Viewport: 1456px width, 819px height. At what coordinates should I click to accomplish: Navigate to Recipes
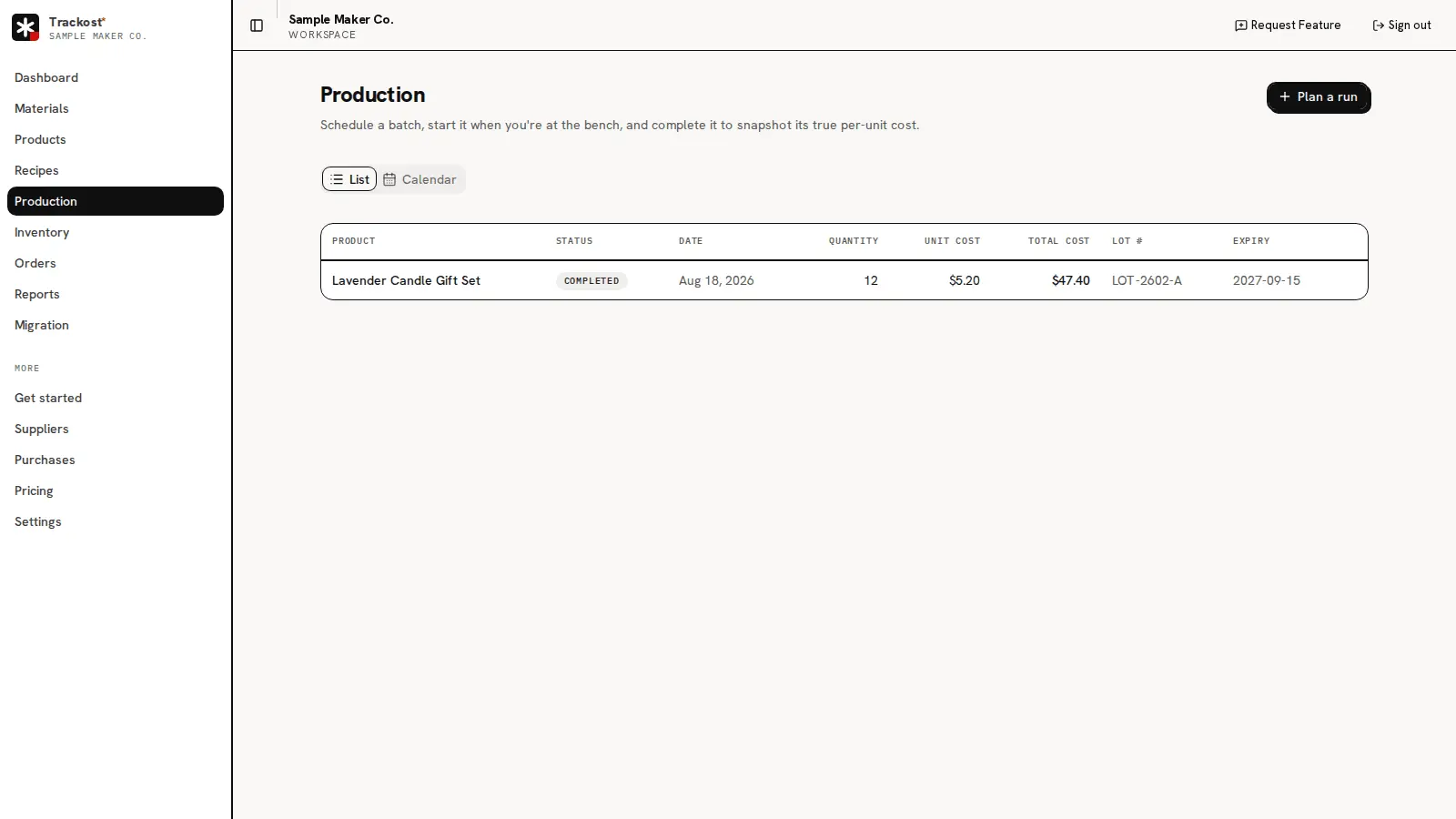point(116,170)
